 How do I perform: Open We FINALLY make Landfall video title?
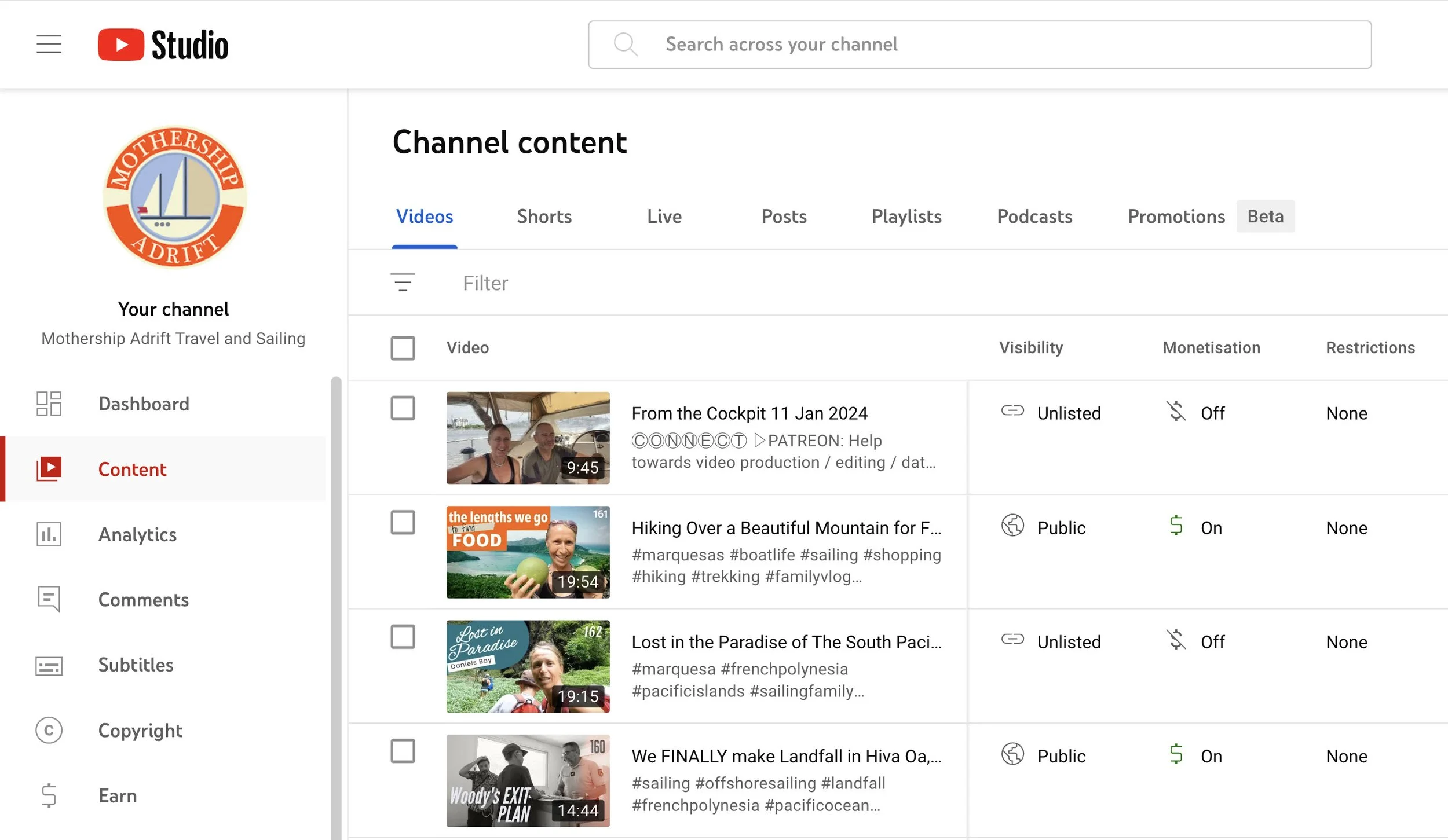786,756
